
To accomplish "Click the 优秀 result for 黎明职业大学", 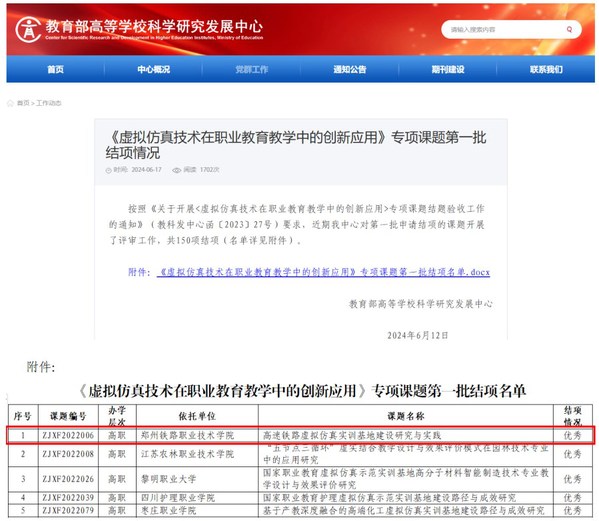I will [573, 479].
